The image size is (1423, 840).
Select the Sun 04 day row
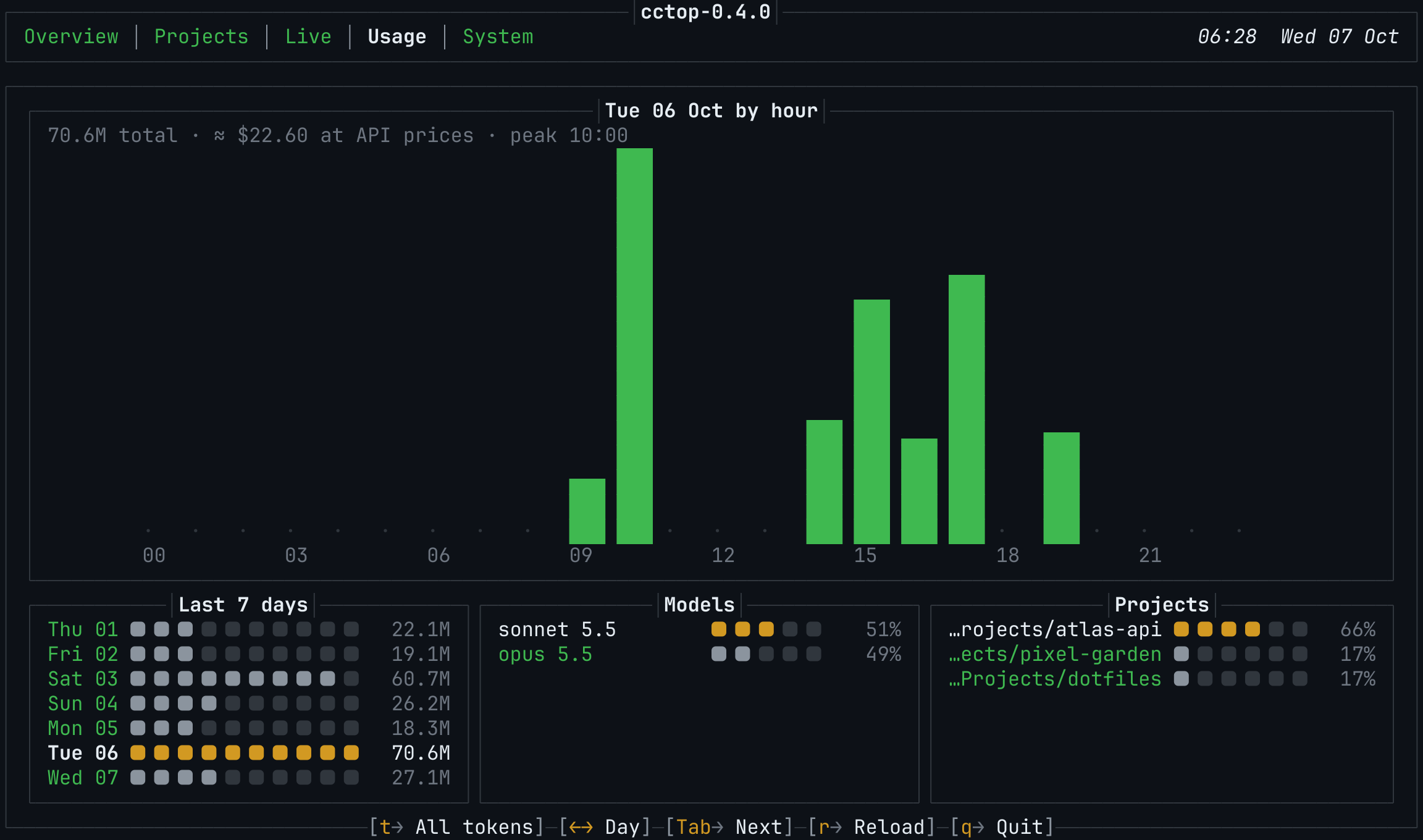coord(249,703)
